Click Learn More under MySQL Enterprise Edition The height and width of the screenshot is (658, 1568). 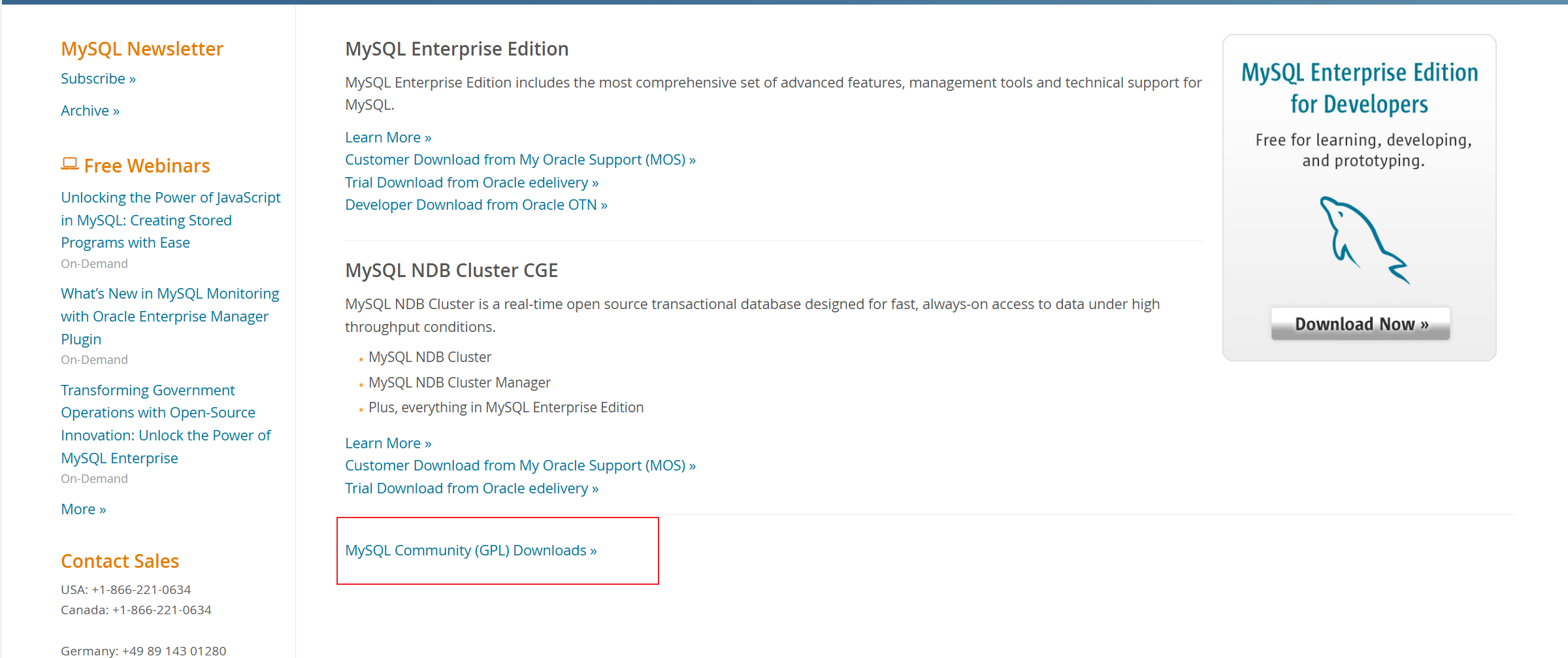tap(388, 138)
